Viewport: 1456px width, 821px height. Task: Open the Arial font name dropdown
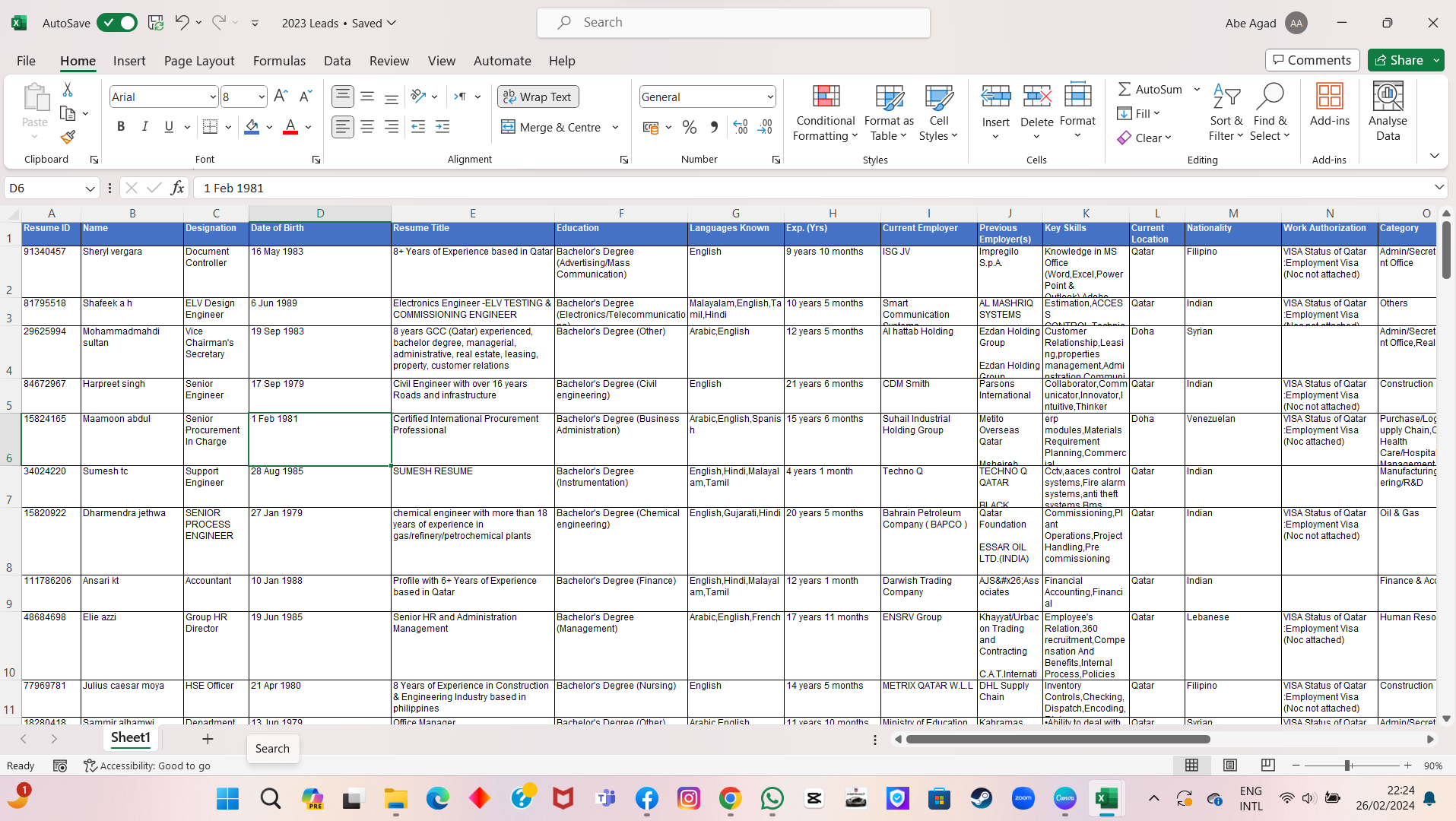[x=212, y=97]
